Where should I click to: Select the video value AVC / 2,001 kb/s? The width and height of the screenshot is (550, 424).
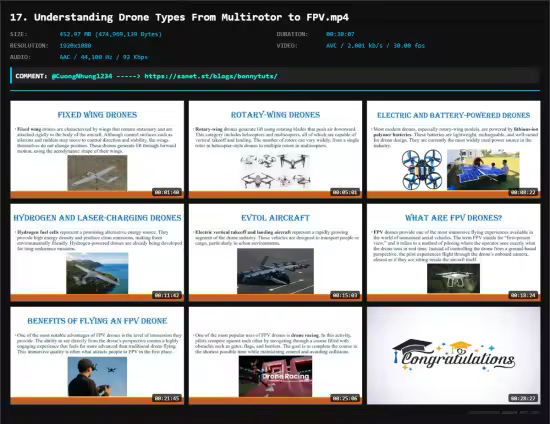375,46
